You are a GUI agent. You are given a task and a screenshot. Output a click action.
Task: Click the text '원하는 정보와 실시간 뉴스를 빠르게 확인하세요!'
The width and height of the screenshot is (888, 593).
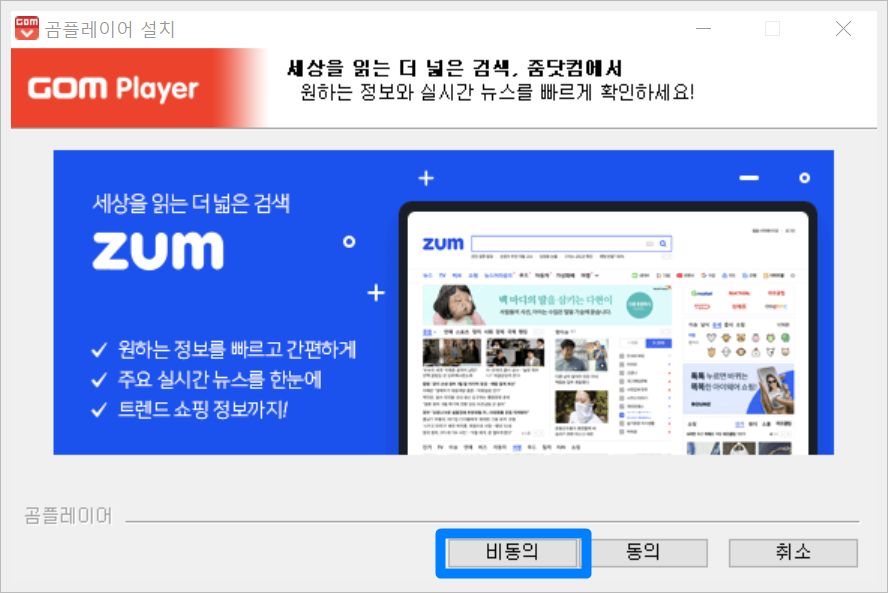[x=497, y=92]
